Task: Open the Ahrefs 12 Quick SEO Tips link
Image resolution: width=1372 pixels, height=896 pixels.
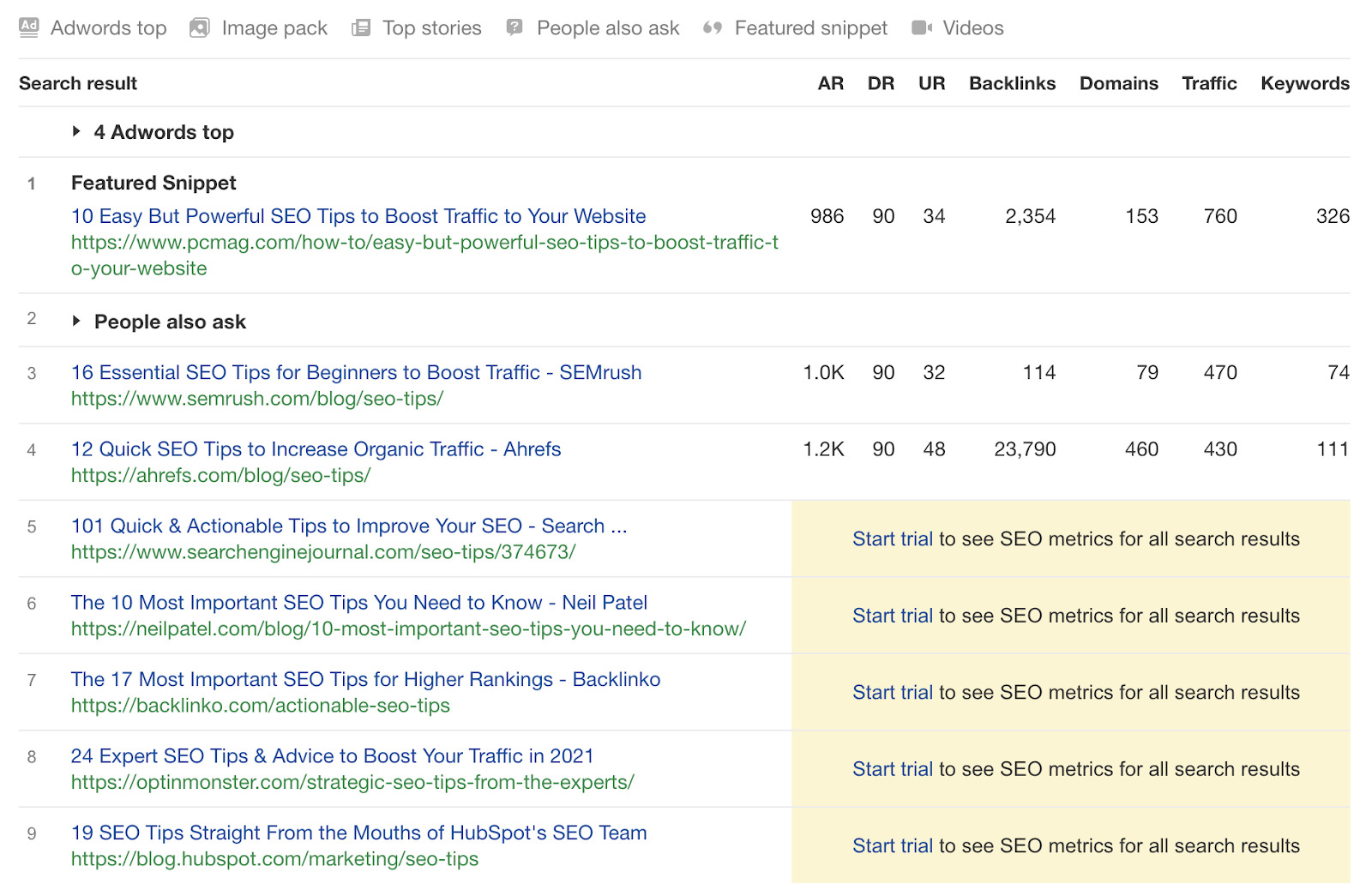Action: [316, 448]
